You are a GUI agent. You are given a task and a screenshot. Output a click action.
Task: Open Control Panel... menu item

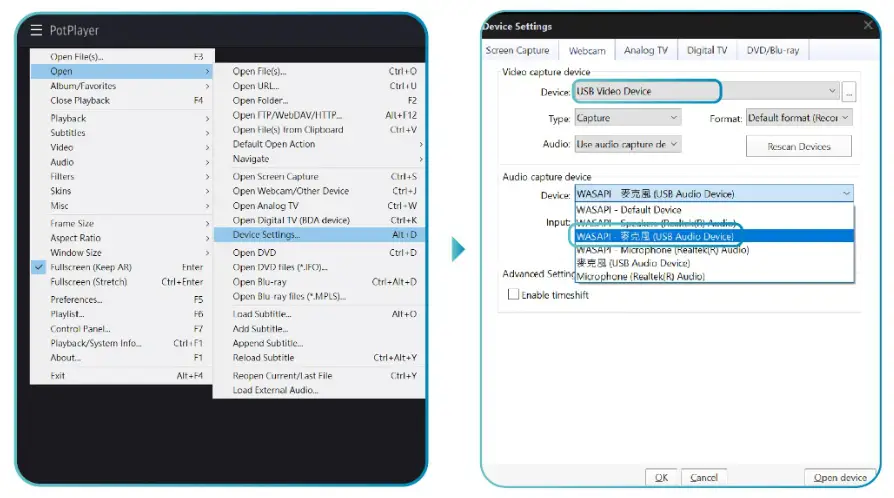coord(122,329)
